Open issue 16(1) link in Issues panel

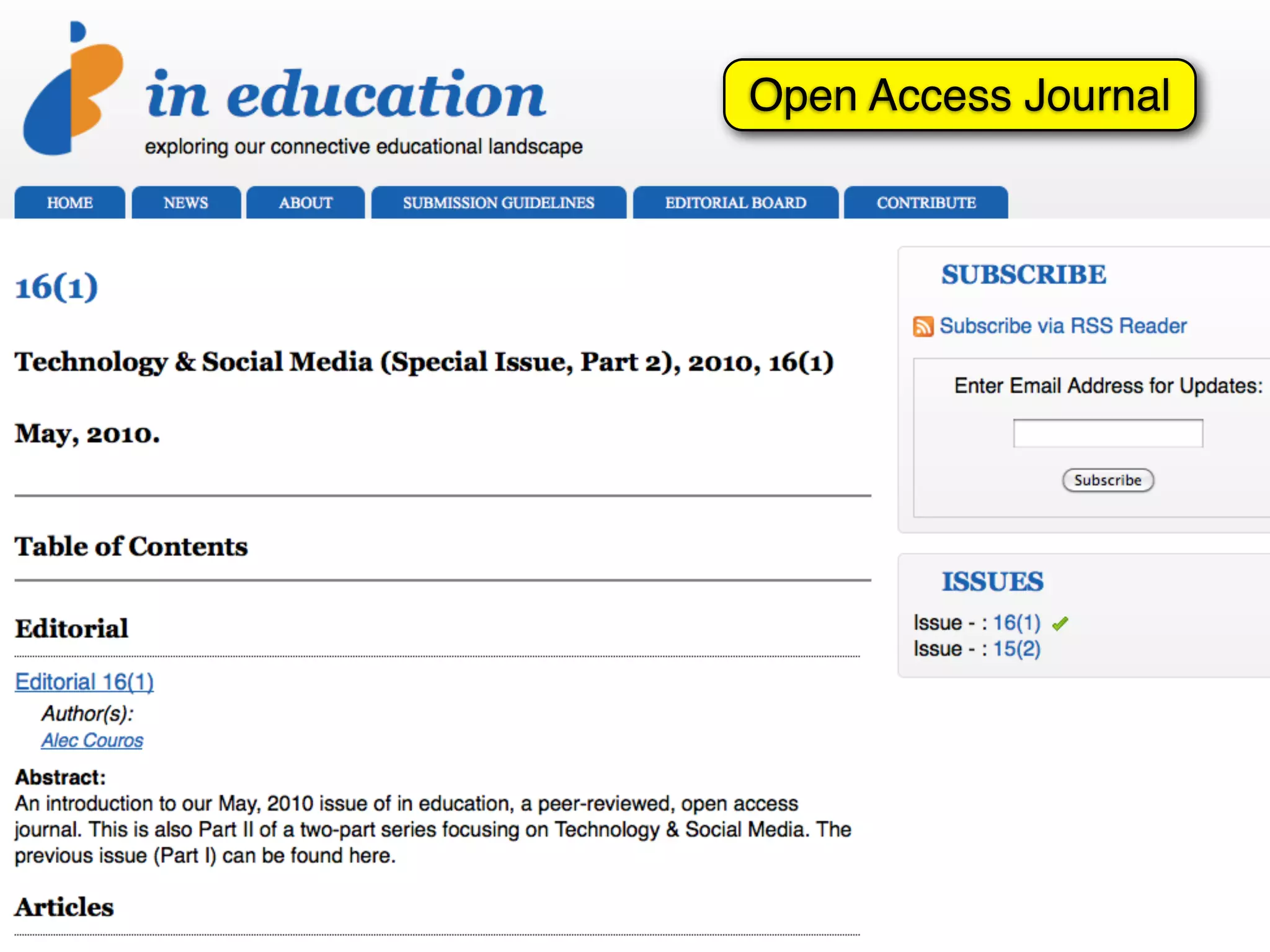point(1017,623)
